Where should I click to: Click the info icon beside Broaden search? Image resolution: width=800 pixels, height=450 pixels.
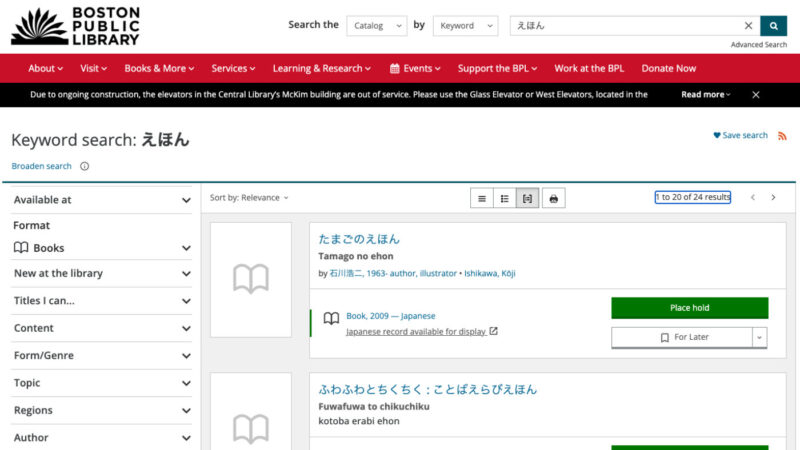point(85,166)
